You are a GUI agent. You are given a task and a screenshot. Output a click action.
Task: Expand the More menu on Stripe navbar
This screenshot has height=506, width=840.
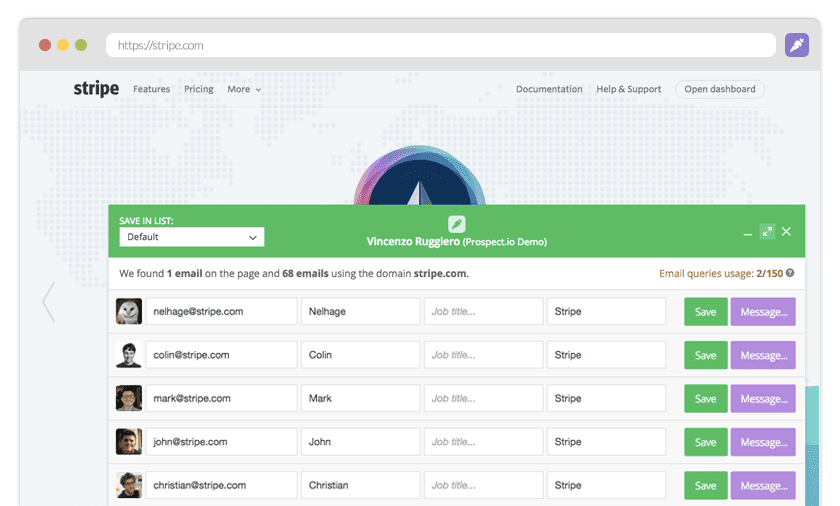point(244,89)
